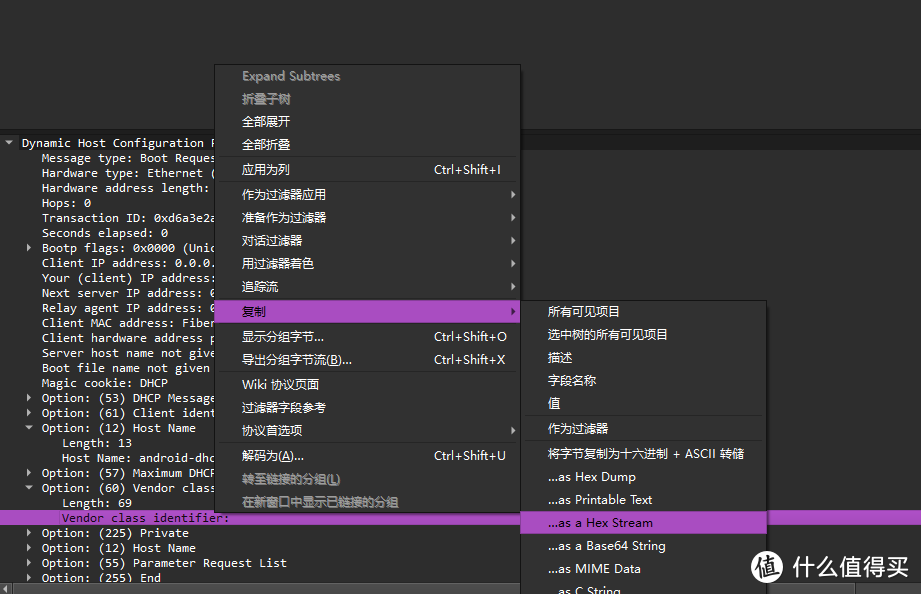Select the Hardware address length row

tap(125, 188)
